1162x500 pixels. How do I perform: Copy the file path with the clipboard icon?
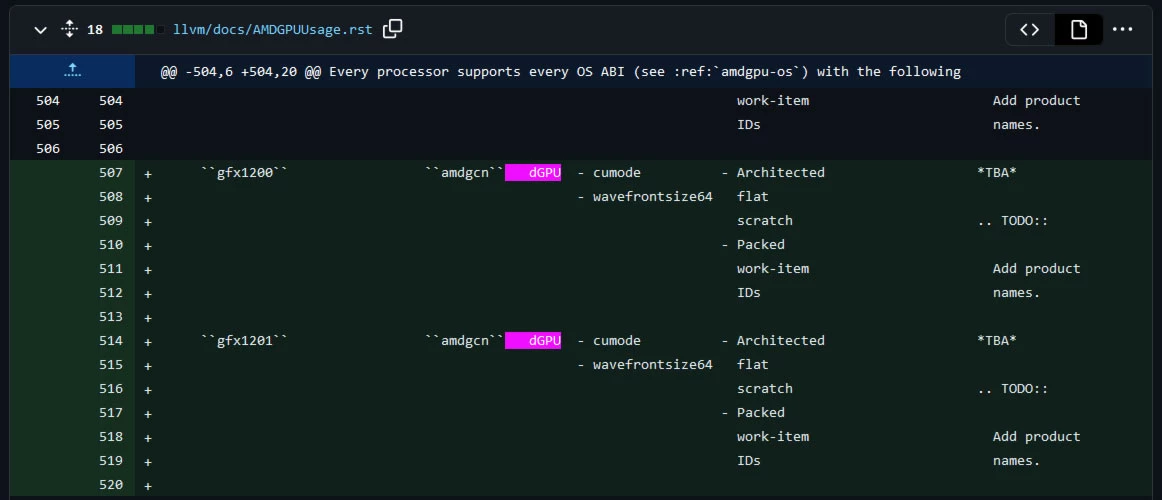[x=393, y=30]
